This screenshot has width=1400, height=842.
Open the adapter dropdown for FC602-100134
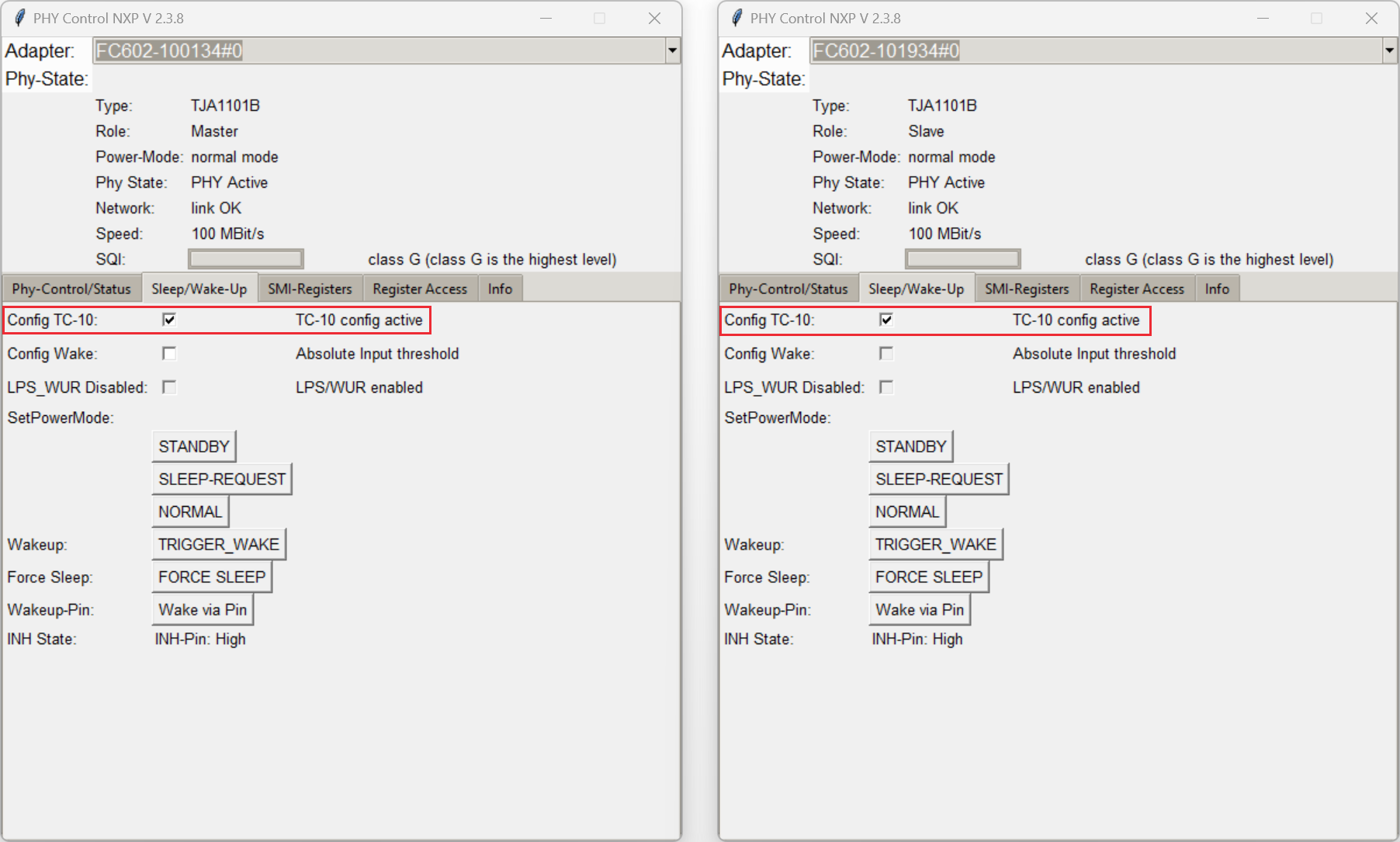click(673, 50)
